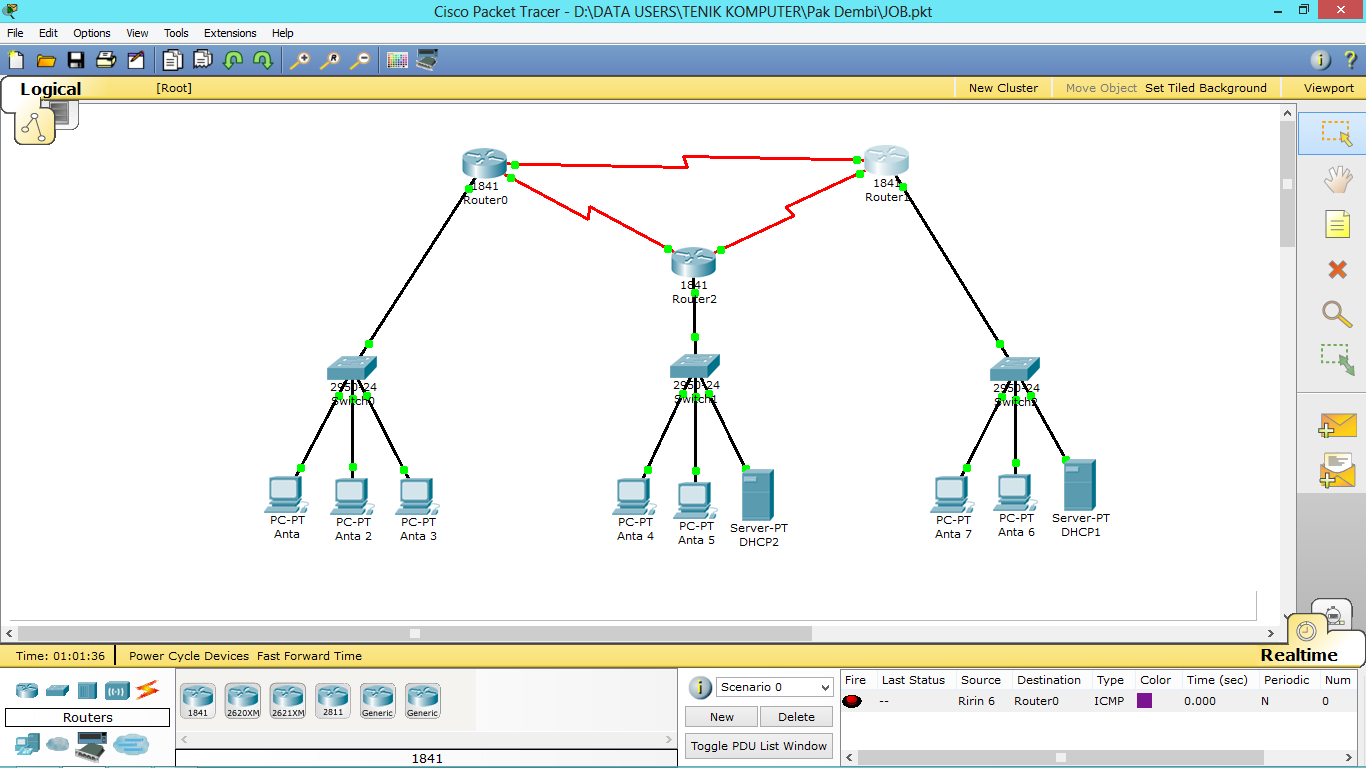Click the Paste toolbar icon
1366x768 pixels.
203,60
